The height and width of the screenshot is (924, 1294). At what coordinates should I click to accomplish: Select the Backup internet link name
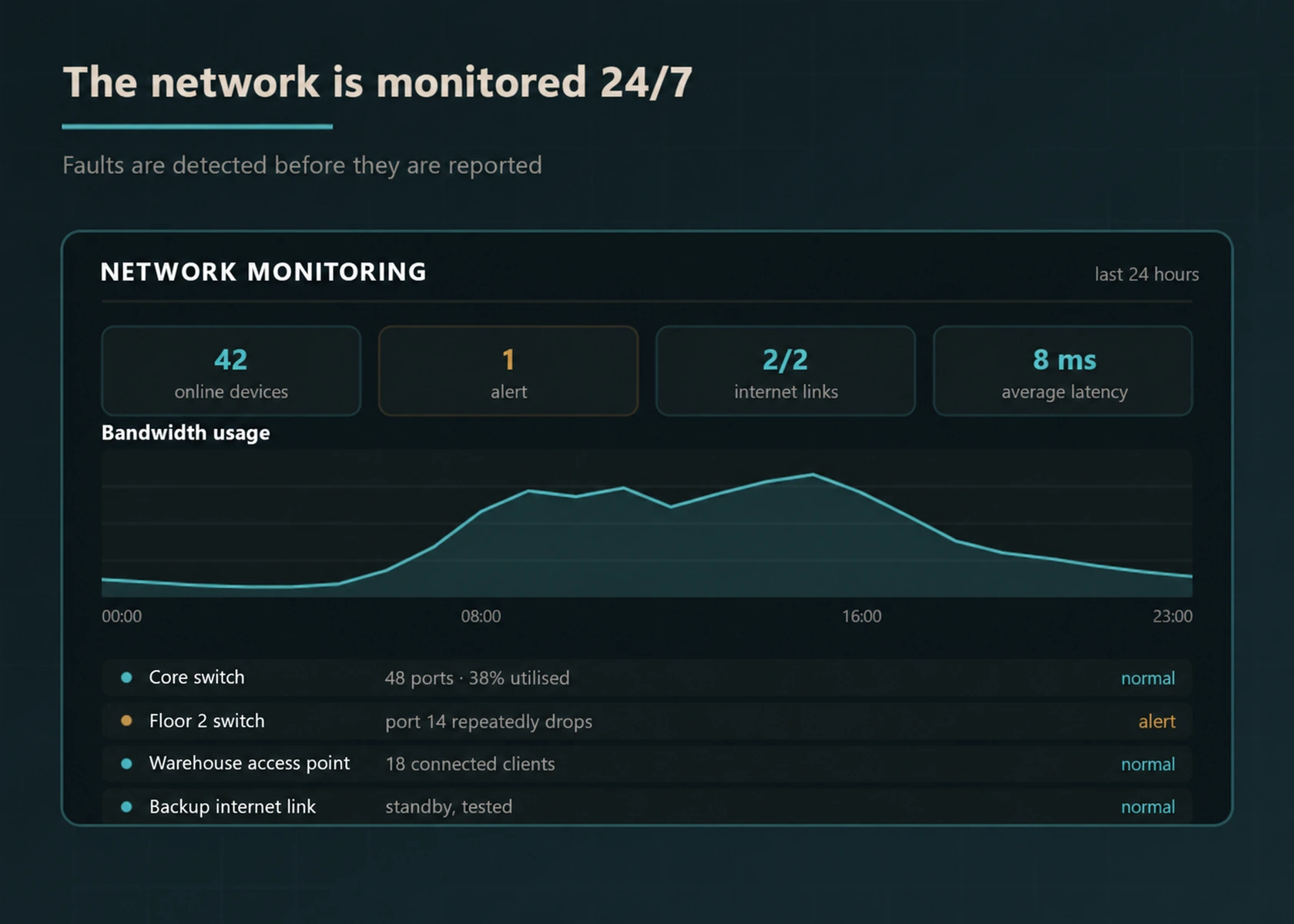(233, 807)
